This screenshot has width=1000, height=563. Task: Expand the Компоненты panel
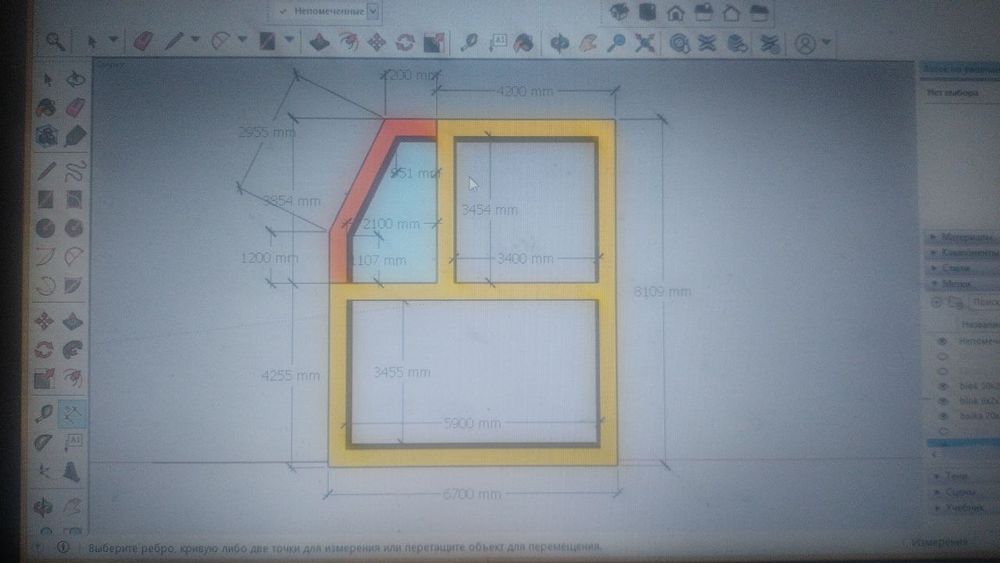coord(962,252)
